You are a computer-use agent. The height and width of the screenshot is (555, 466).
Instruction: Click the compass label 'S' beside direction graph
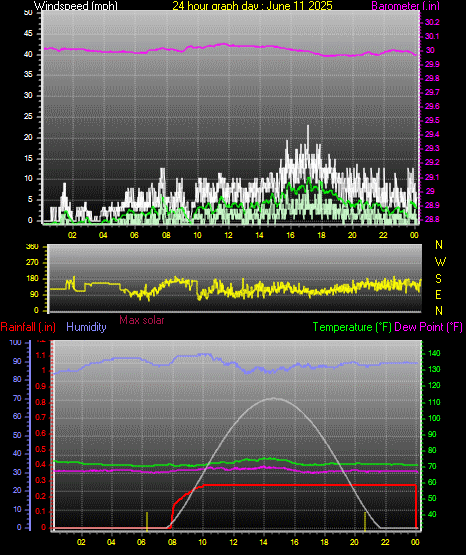tap(438, 279)
